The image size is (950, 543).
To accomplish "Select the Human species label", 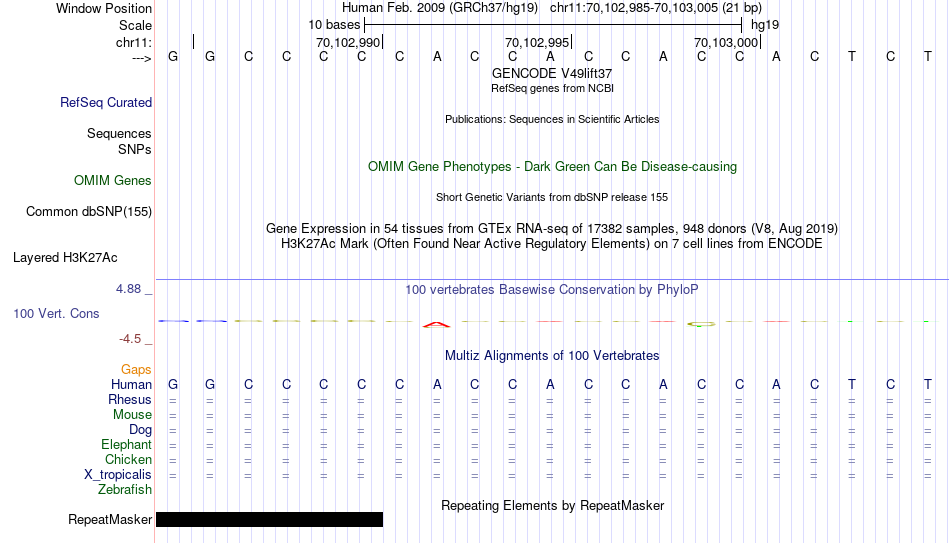I will [131, 385].
